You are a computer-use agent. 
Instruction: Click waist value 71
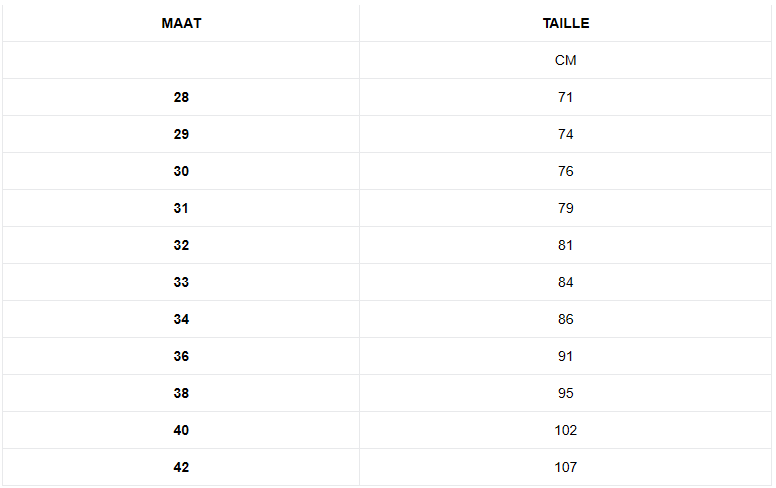pyautogui.click(x=566, y=97)
